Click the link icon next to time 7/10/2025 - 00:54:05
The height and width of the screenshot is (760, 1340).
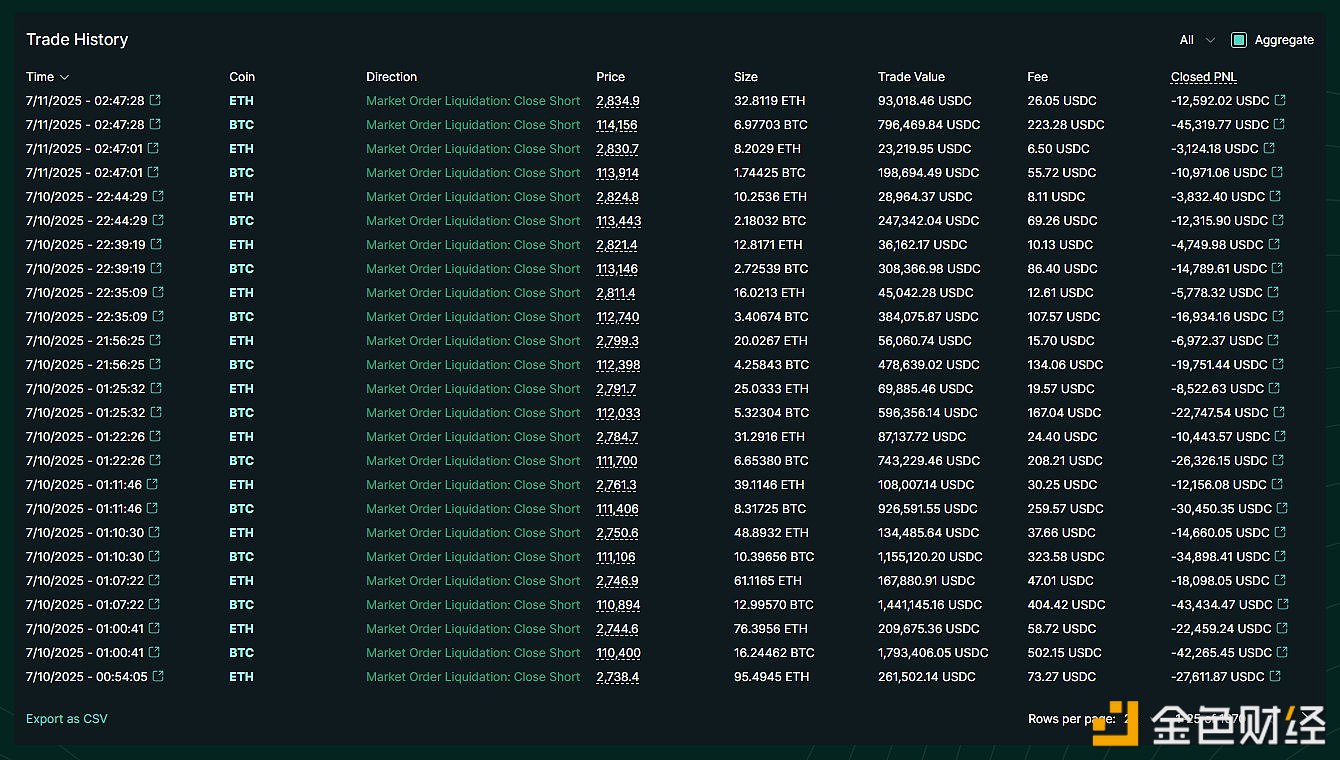pyautogui.click(x=157, y=677)
